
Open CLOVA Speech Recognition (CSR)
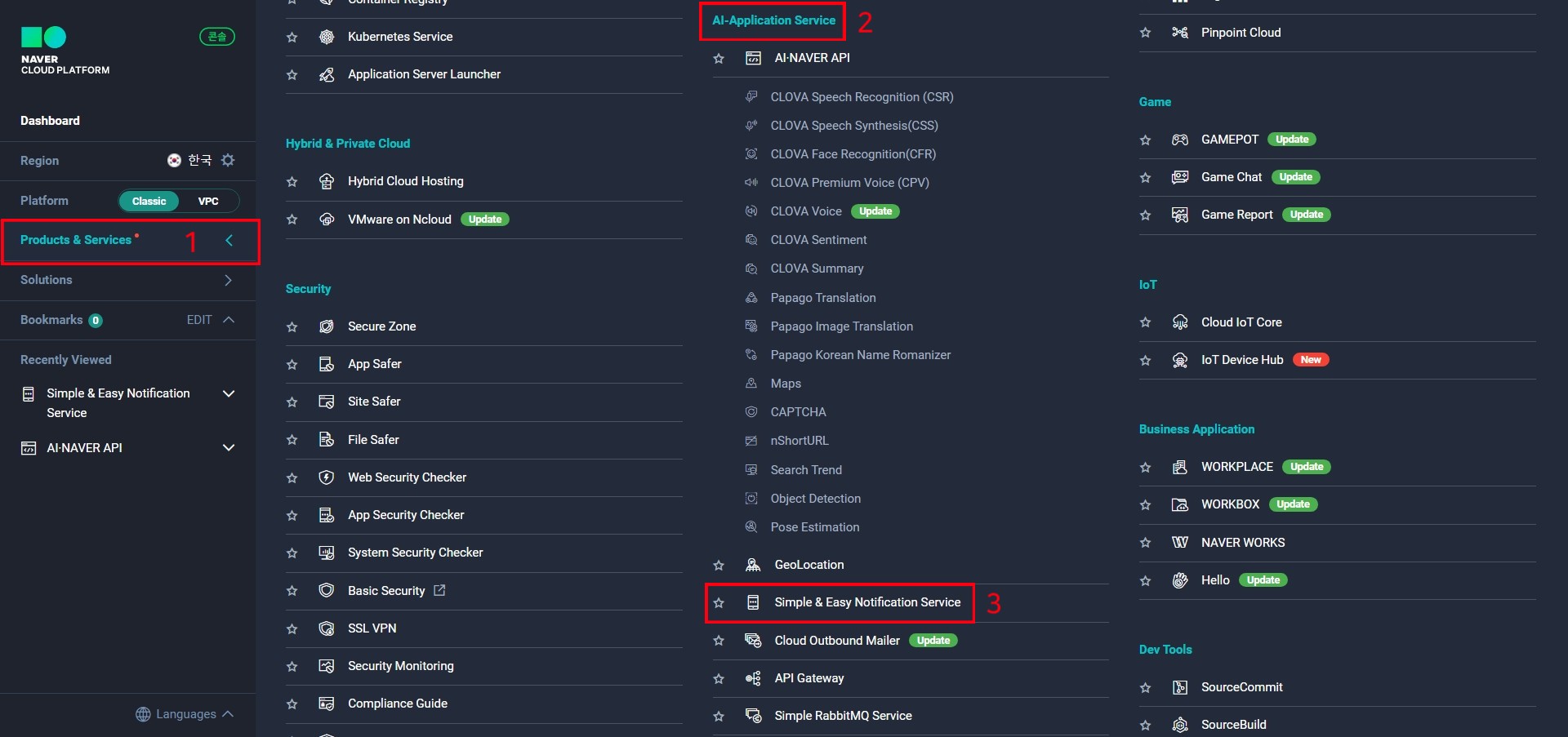click(862, 97)
